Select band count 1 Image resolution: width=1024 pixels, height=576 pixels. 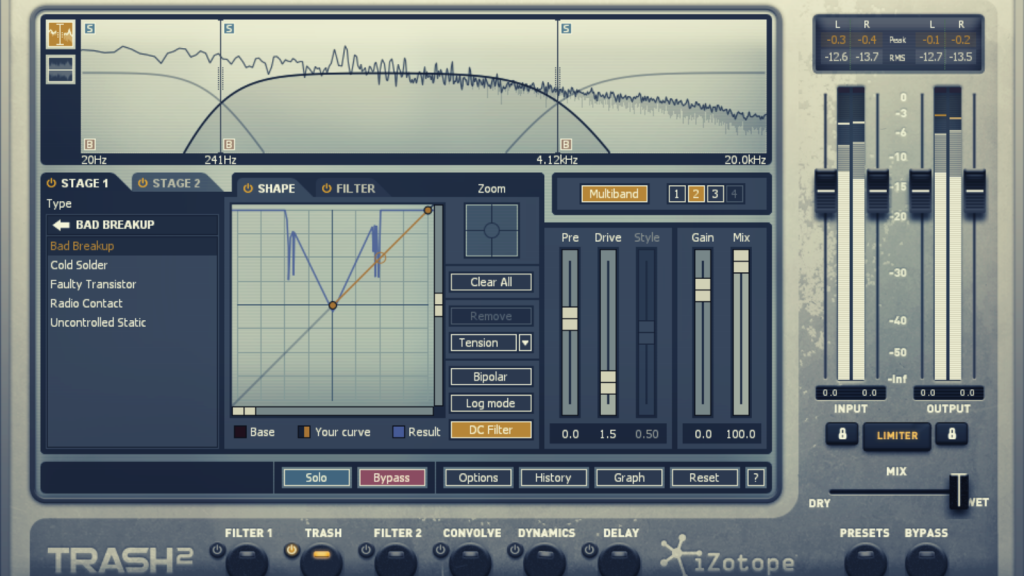pos(677,194)
